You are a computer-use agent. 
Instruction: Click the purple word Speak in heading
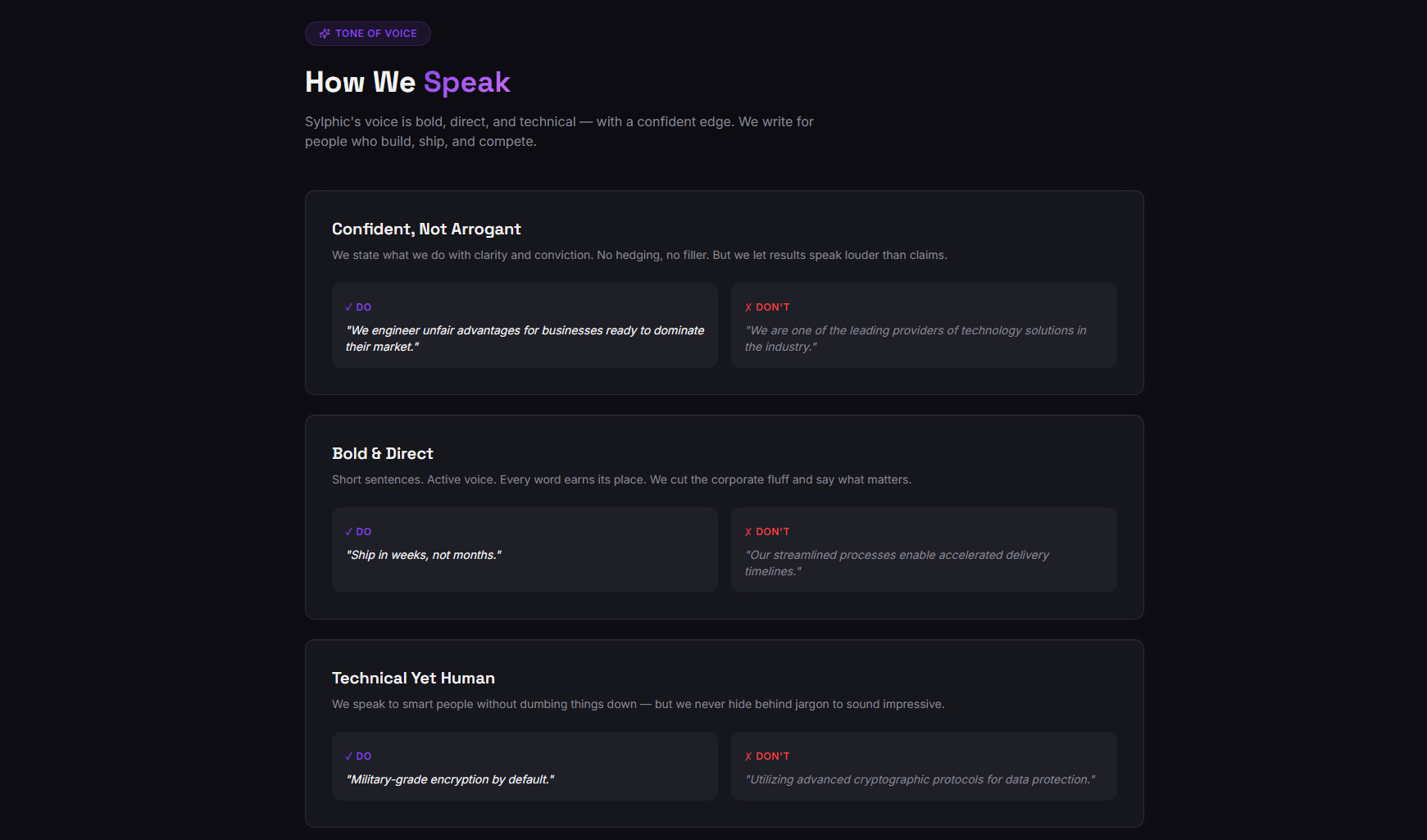[x=467, y=82]
